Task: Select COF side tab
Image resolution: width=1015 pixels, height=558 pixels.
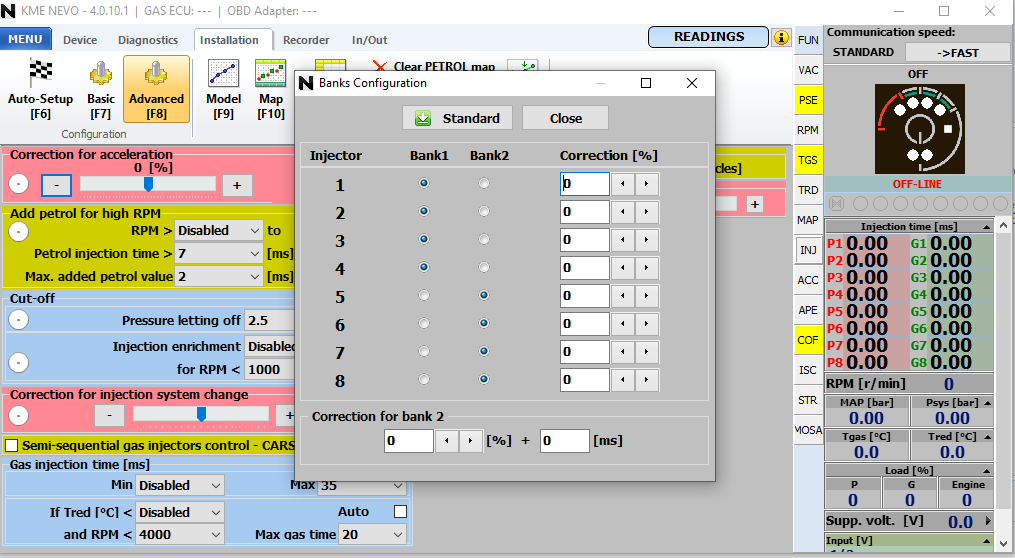Action: coord(808,340)
